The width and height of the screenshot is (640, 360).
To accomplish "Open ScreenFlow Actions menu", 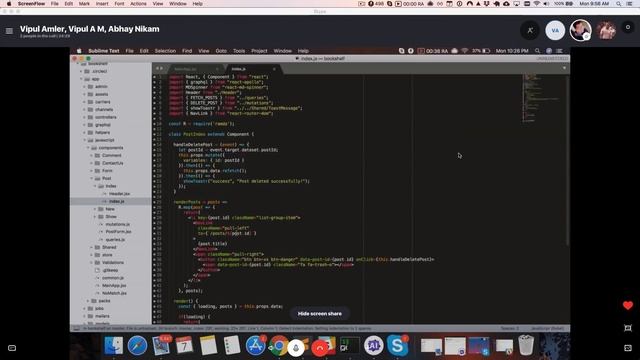I will coord(138,4).
